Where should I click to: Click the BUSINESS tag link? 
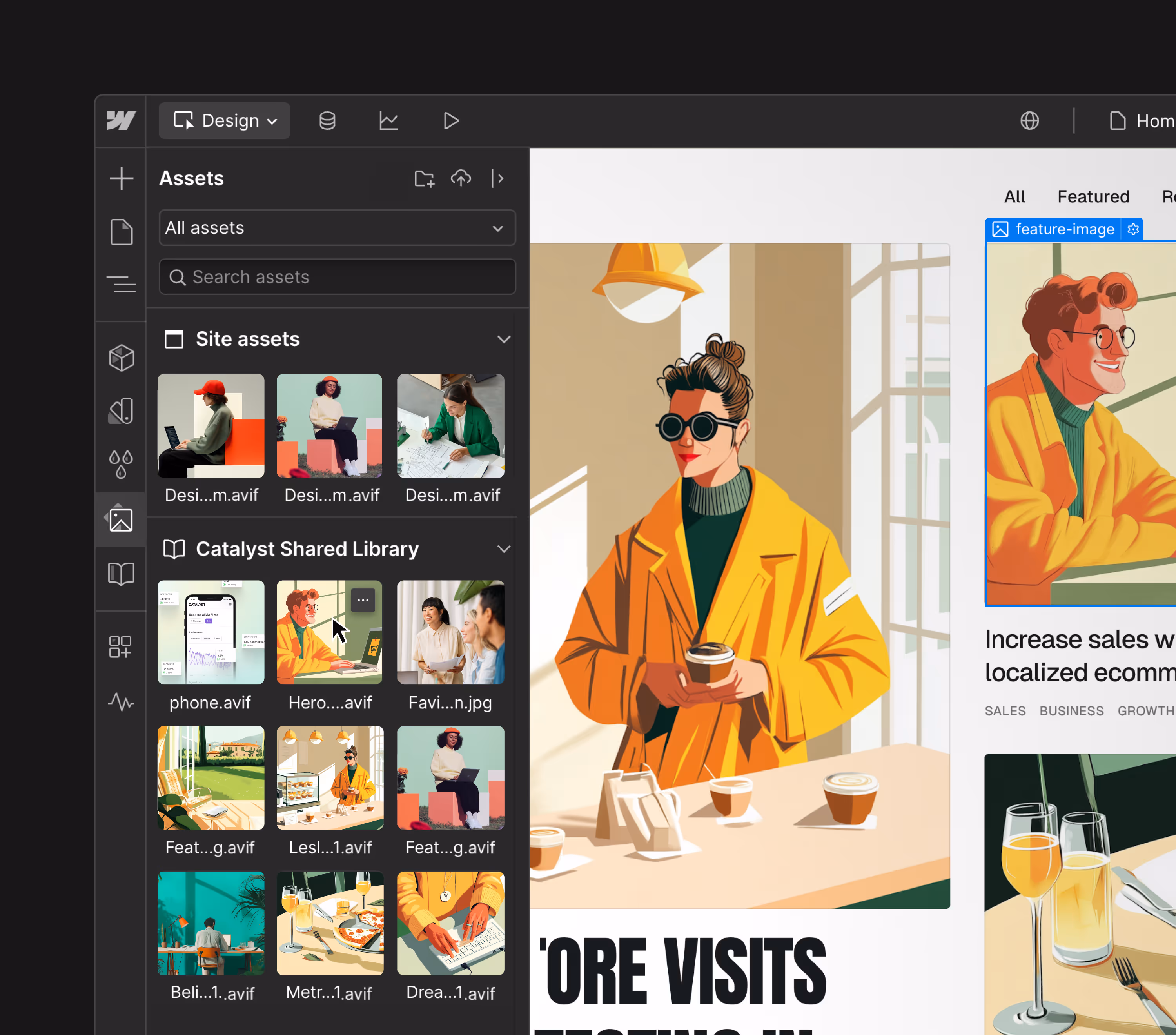(x=1071, y=711)
